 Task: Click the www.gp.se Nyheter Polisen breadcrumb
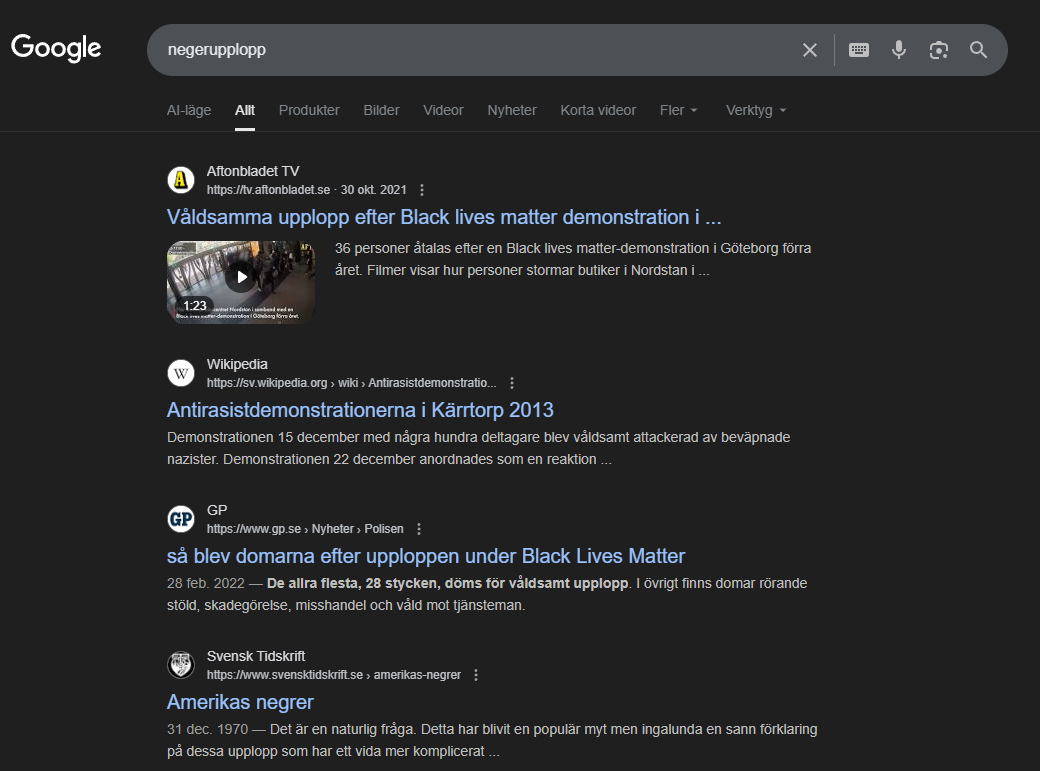click(305, 529)
